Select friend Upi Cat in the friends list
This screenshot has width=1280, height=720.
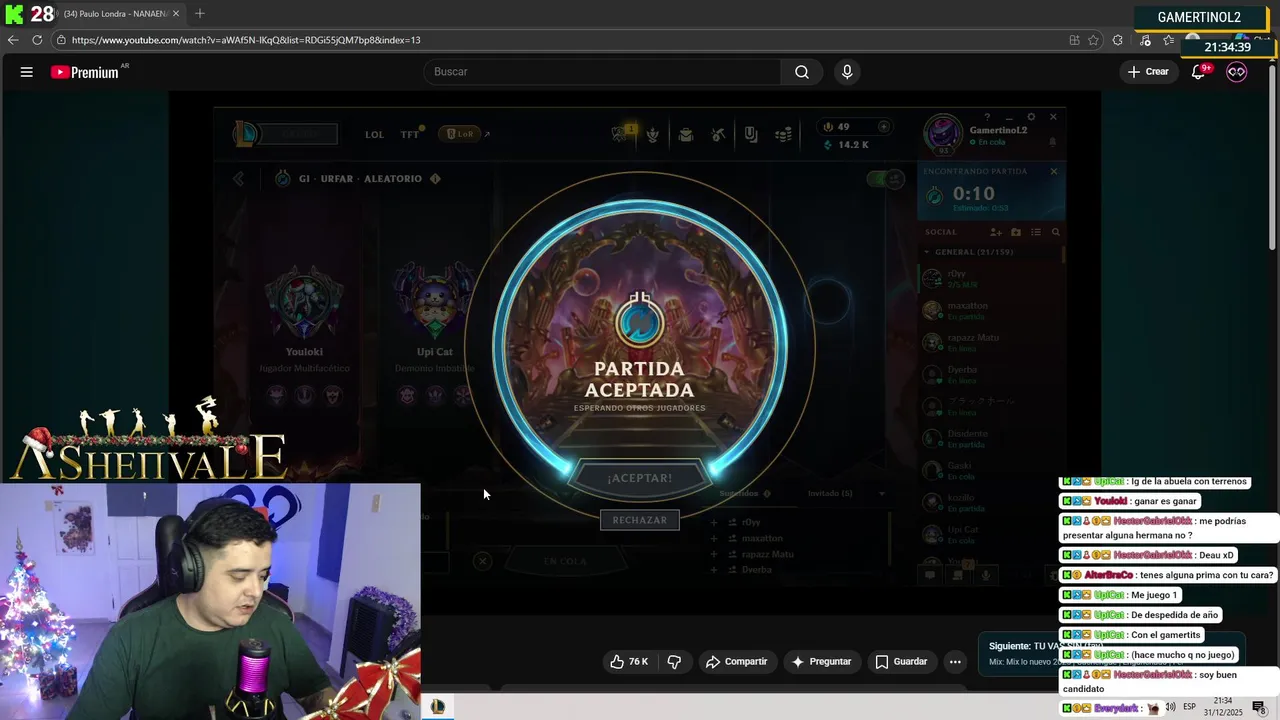[x=988, y=535]
